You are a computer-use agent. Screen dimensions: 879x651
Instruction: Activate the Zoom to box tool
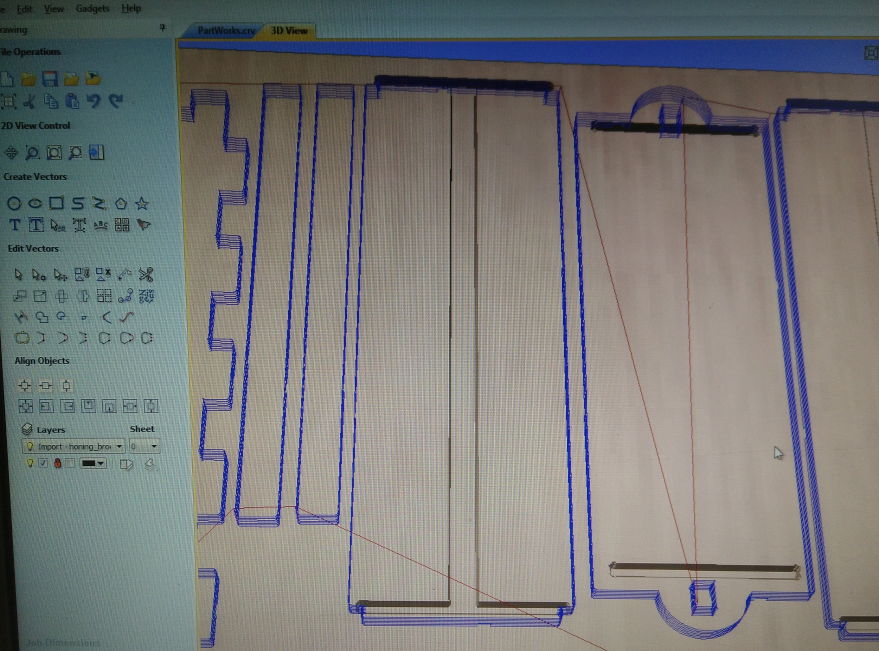coord(33,153)
